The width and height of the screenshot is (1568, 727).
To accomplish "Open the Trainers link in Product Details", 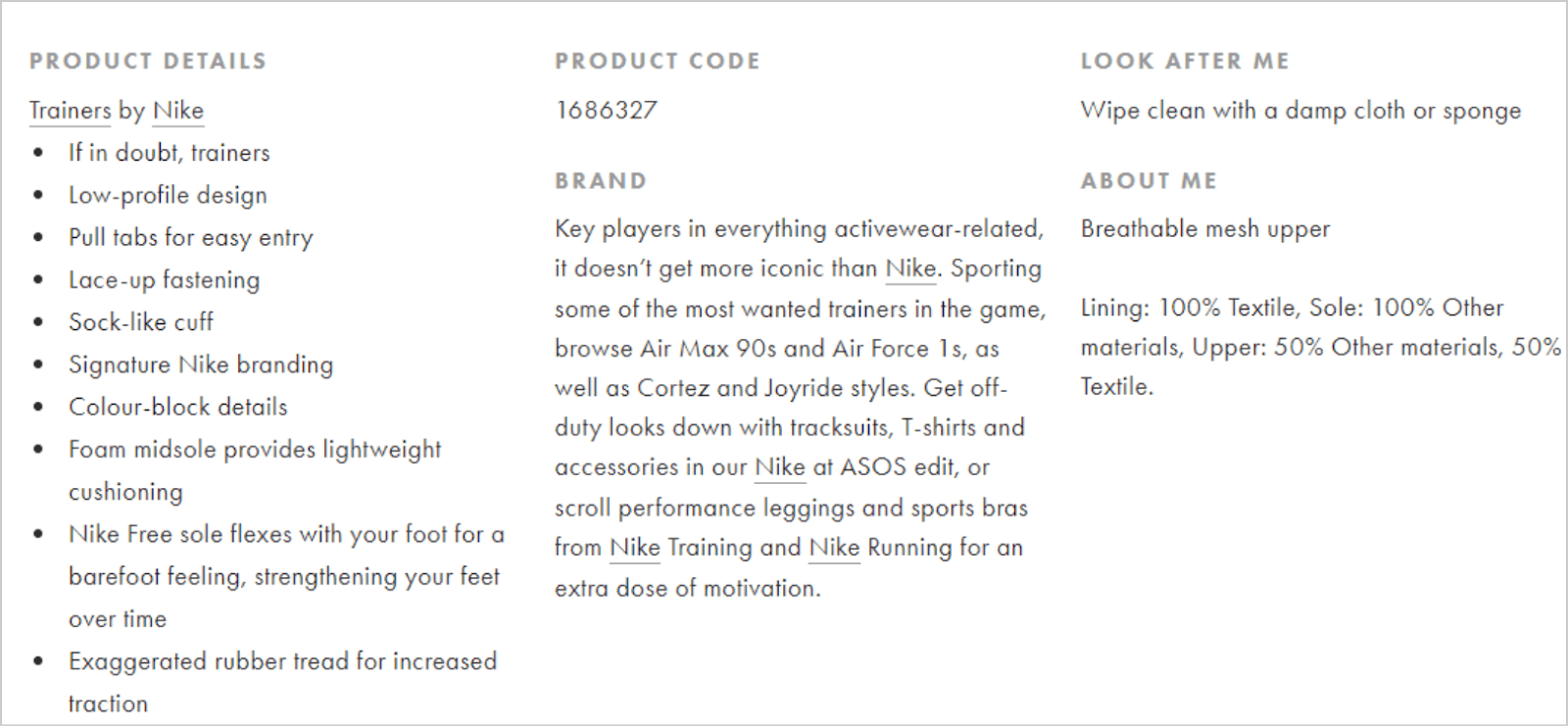I will click(x=70, y=111).
